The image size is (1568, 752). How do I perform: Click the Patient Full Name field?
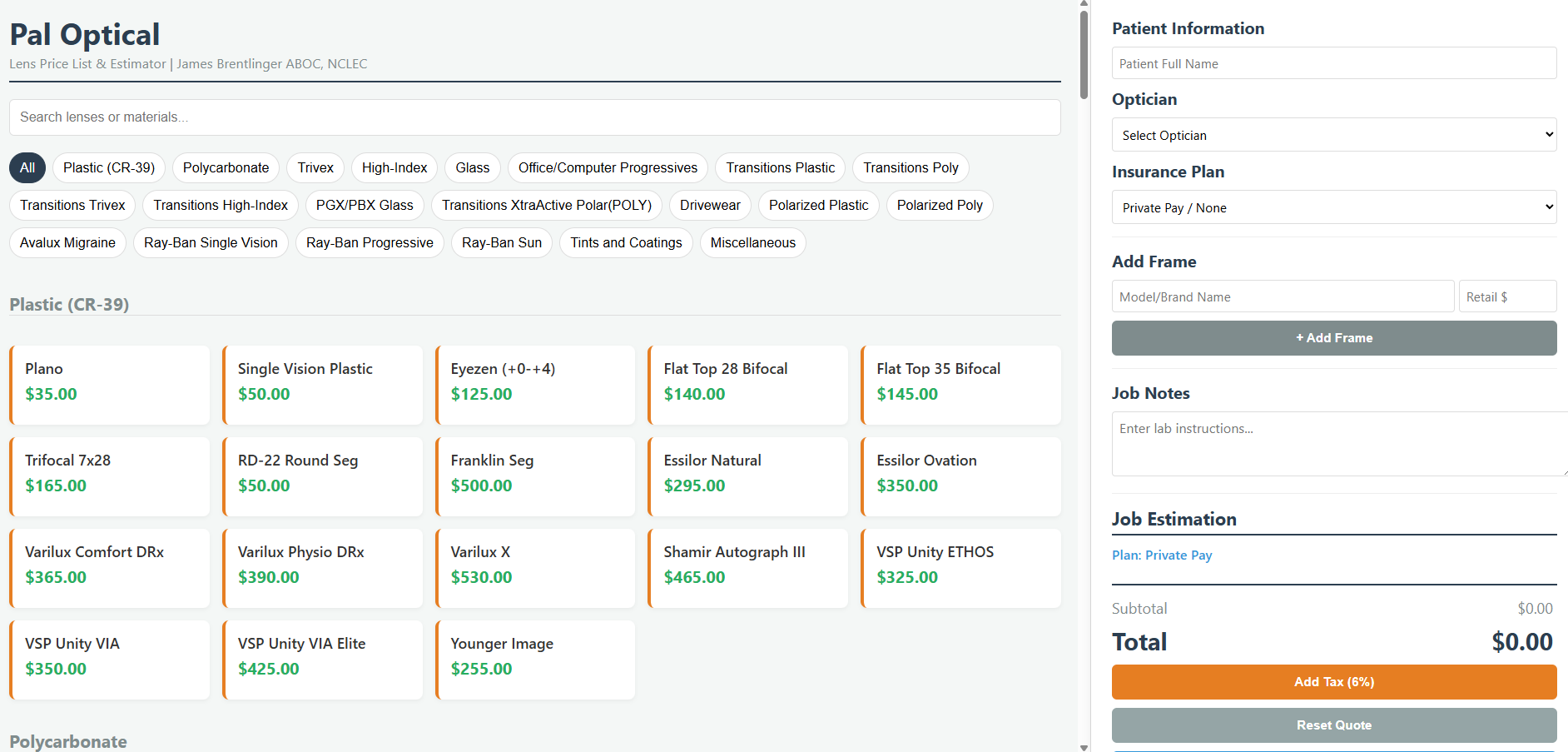1332,62
